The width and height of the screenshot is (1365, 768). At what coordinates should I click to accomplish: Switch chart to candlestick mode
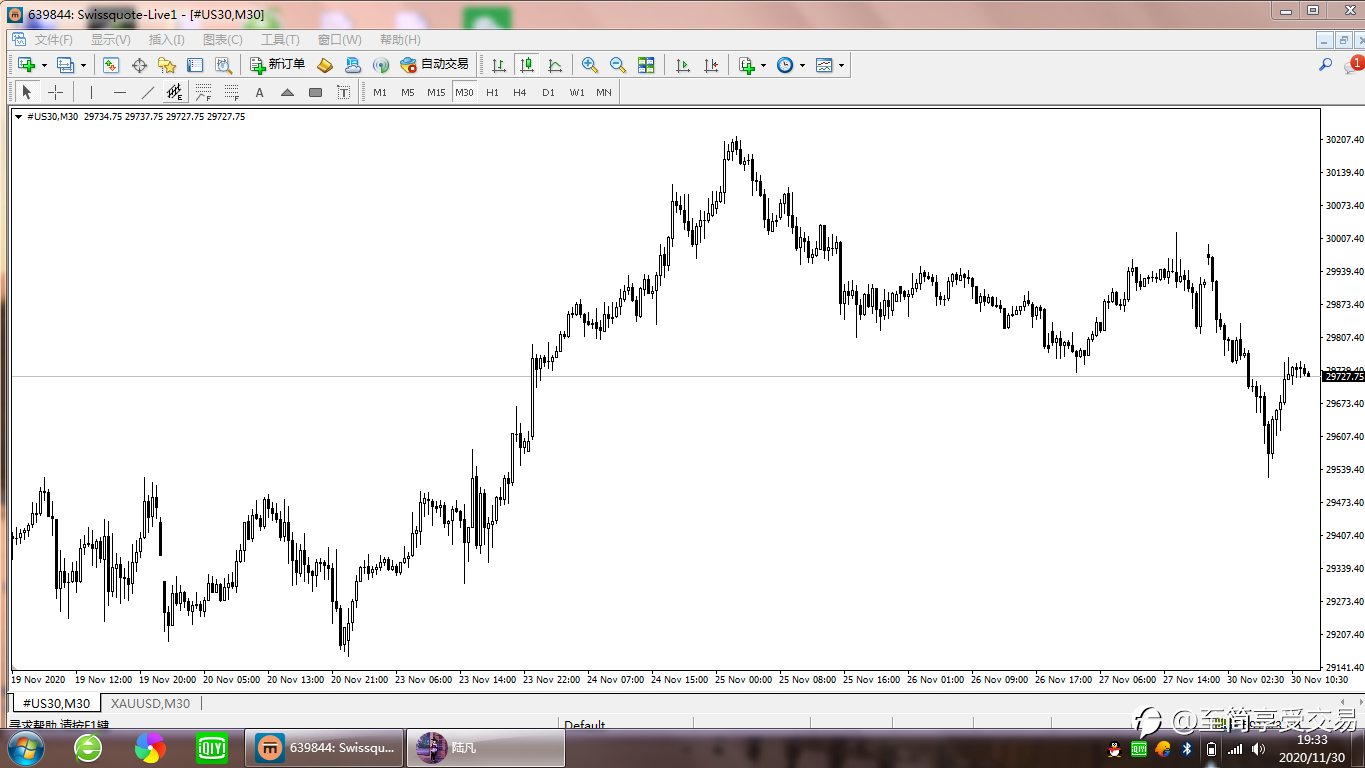point(526,65)
